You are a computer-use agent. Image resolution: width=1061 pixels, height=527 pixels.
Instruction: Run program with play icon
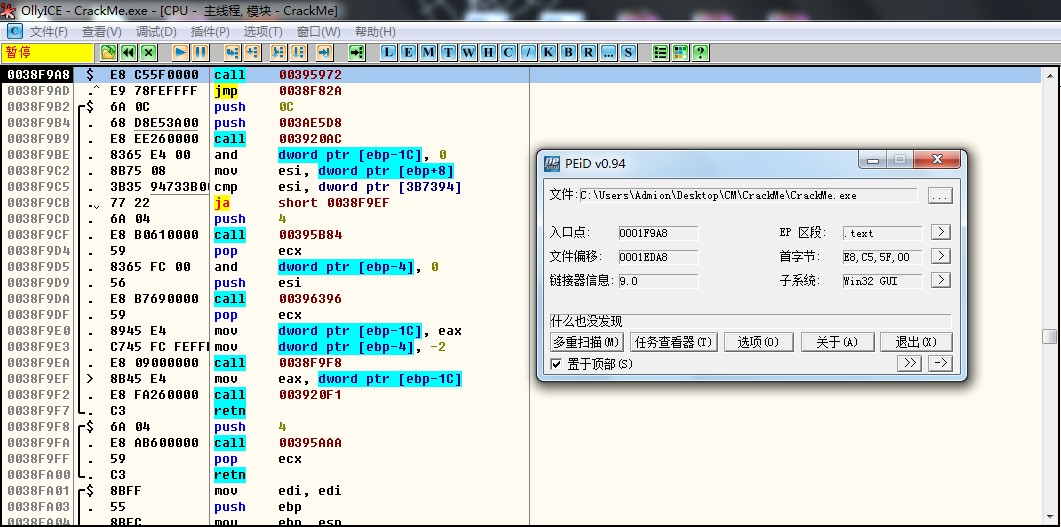click(181, 53)
